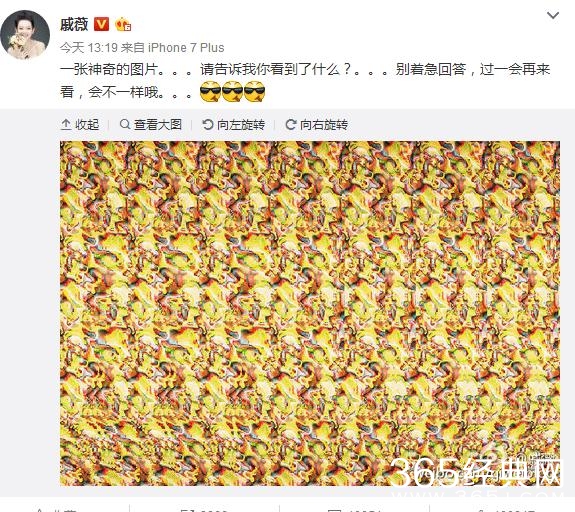This screenshot has width=575, height=512.
Task: Select the 查看大图 text label
Action: point(158,125)
